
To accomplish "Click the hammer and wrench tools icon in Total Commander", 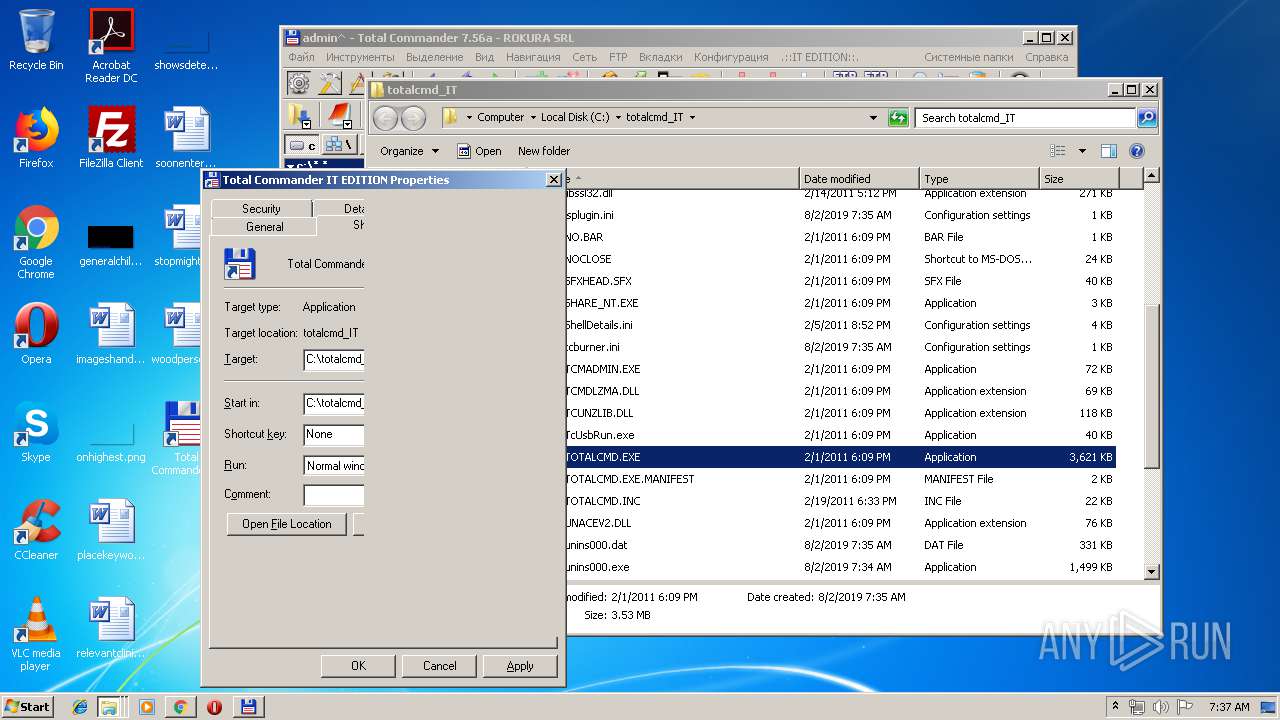I will (330, 83).
